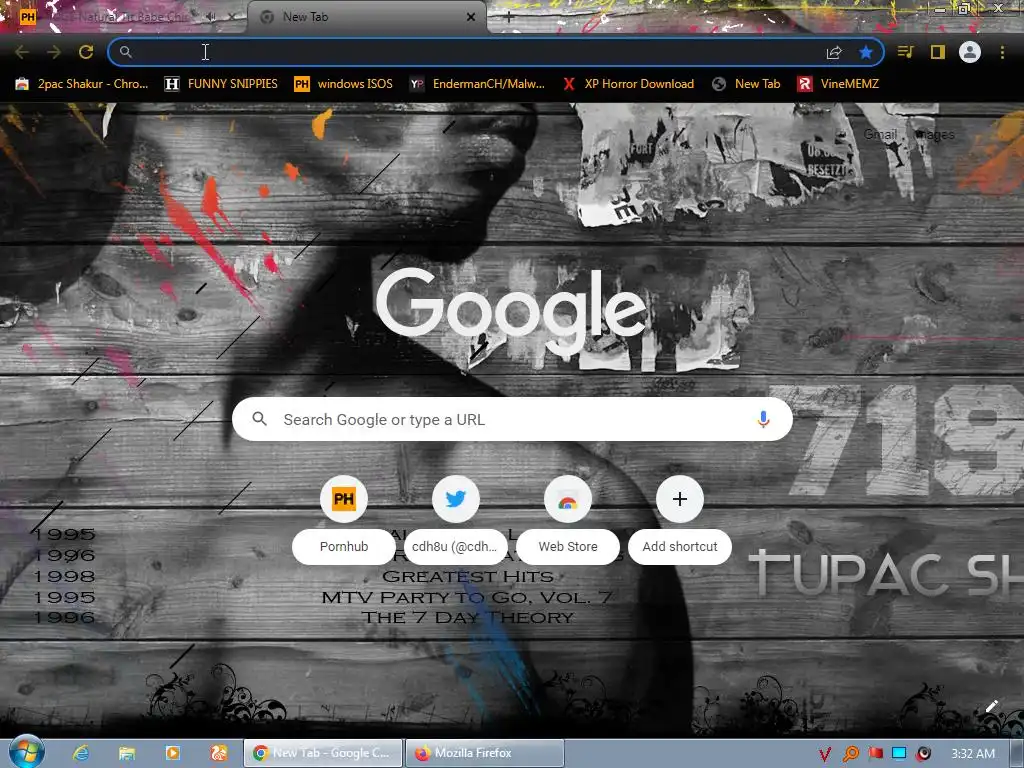
Task: Open Windows Explorer folder from taskbar
Action: coord(127,753)
